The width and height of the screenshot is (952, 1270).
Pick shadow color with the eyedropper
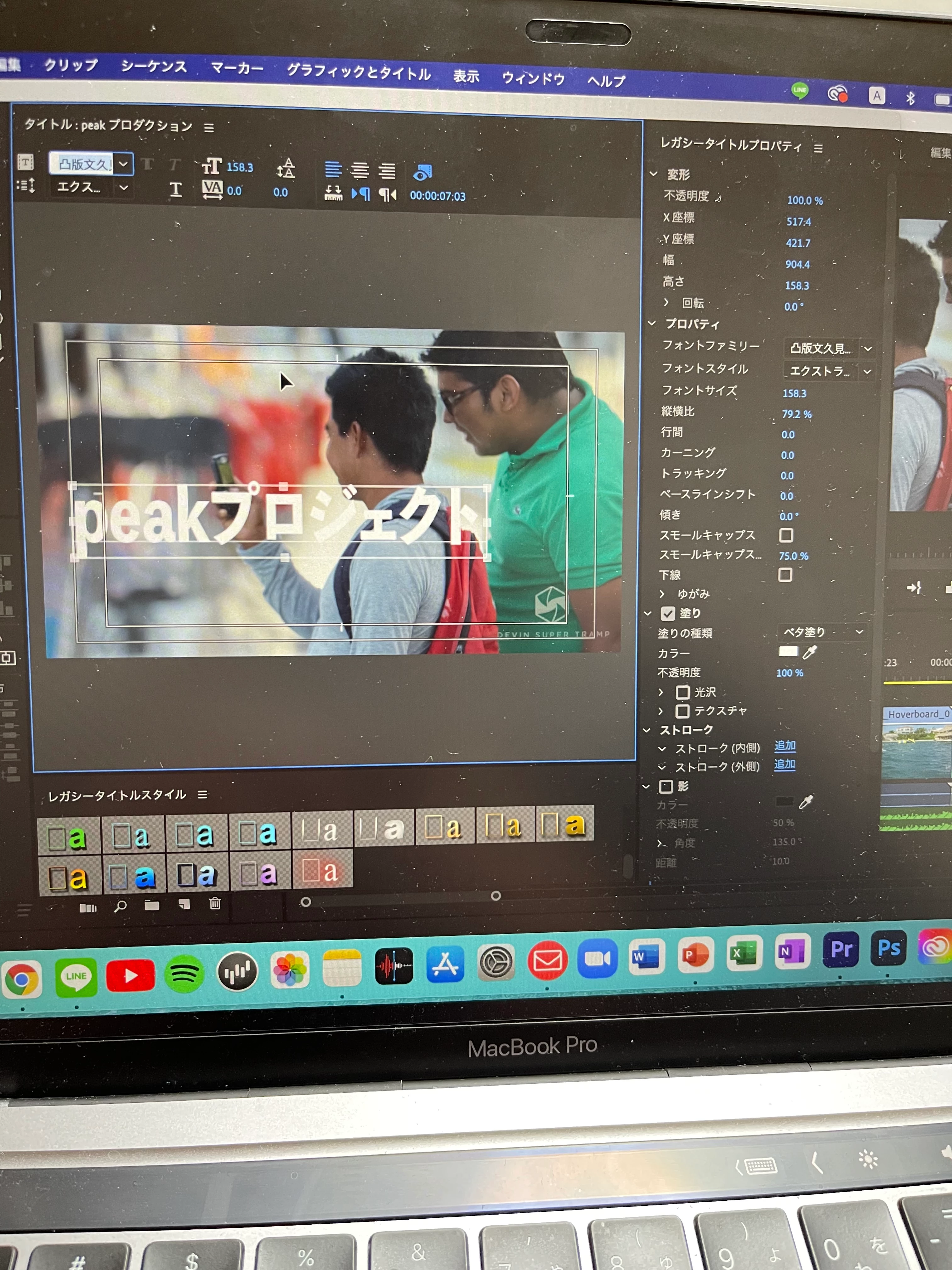[x=806, y=802]
